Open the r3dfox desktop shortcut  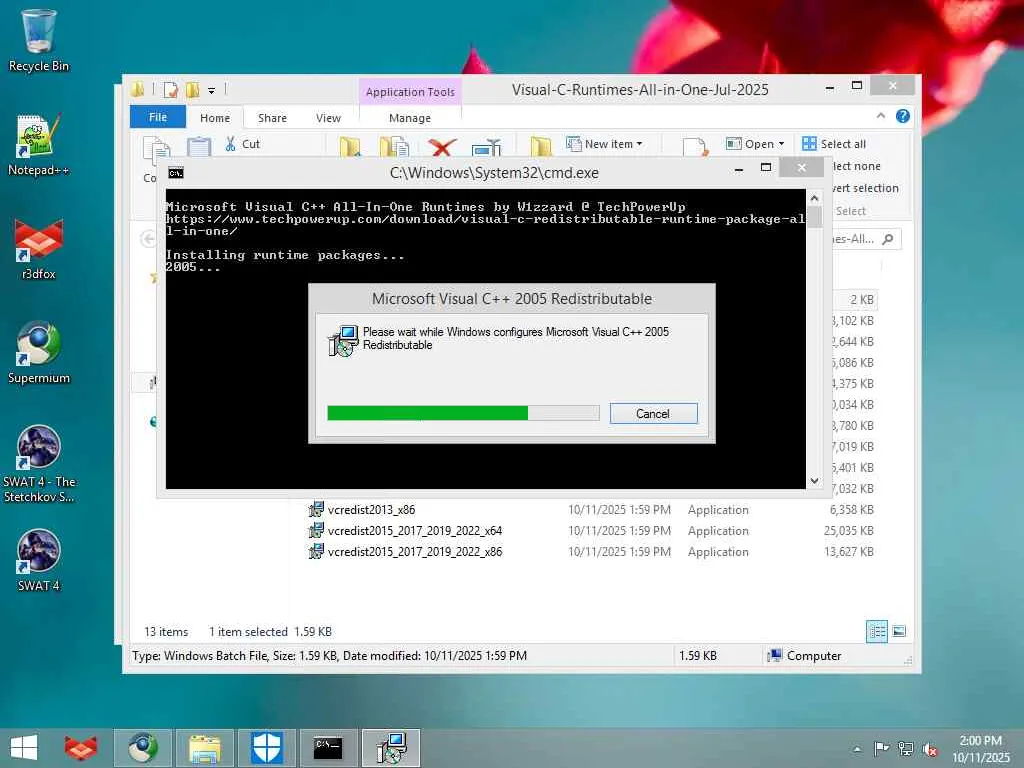[39, 249]
